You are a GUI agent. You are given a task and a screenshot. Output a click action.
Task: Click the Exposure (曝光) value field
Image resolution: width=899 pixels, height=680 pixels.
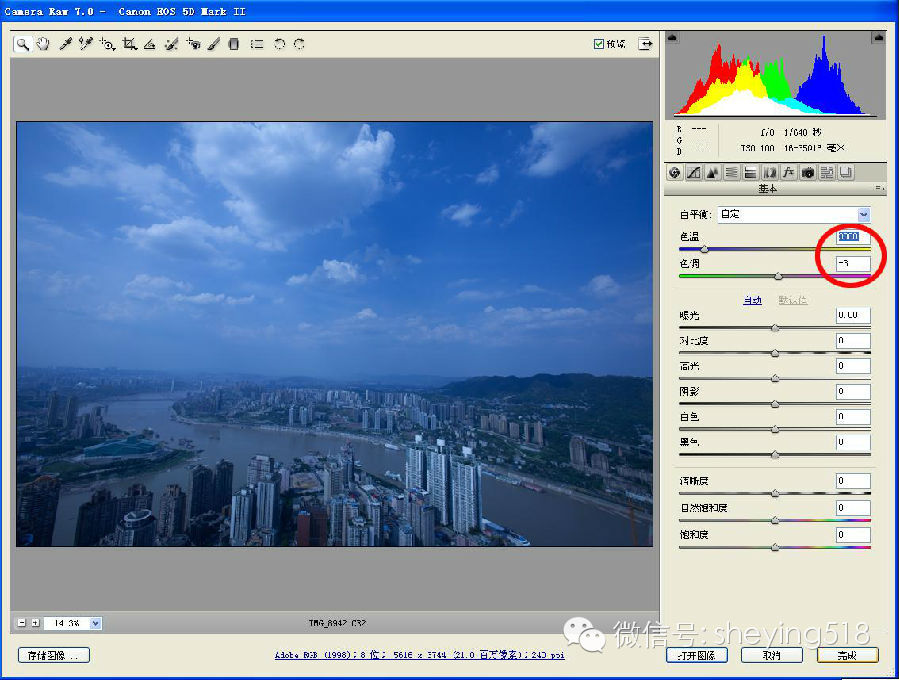pyautogui.click(x=853, y=315)
